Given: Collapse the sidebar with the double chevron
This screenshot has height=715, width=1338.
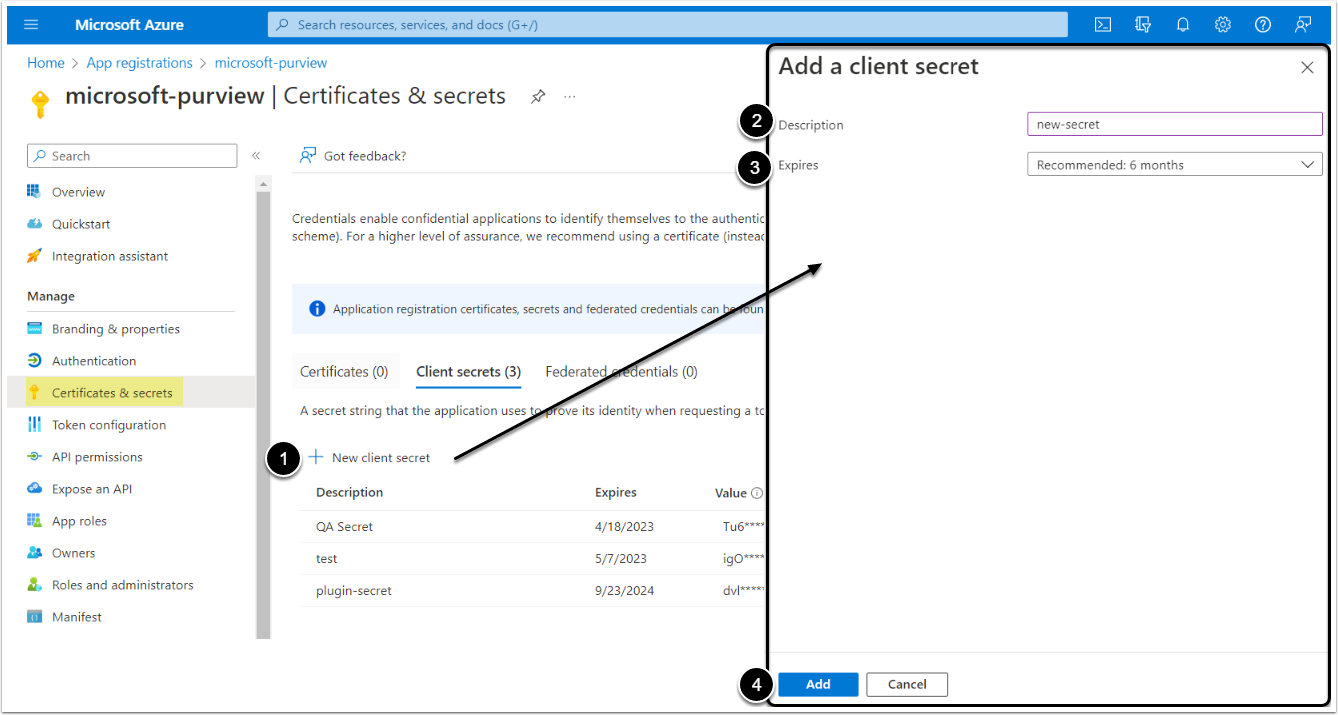Looking at the screenshot, I should tap(256, 156).
